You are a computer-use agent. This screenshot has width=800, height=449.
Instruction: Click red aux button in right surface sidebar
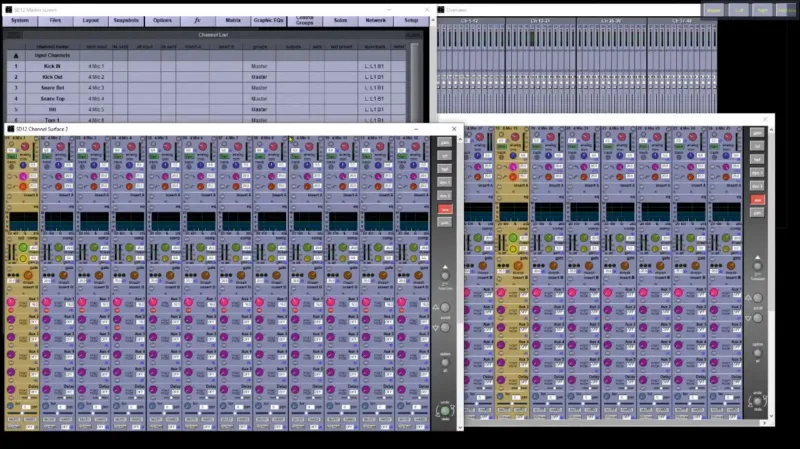[758, 199]
